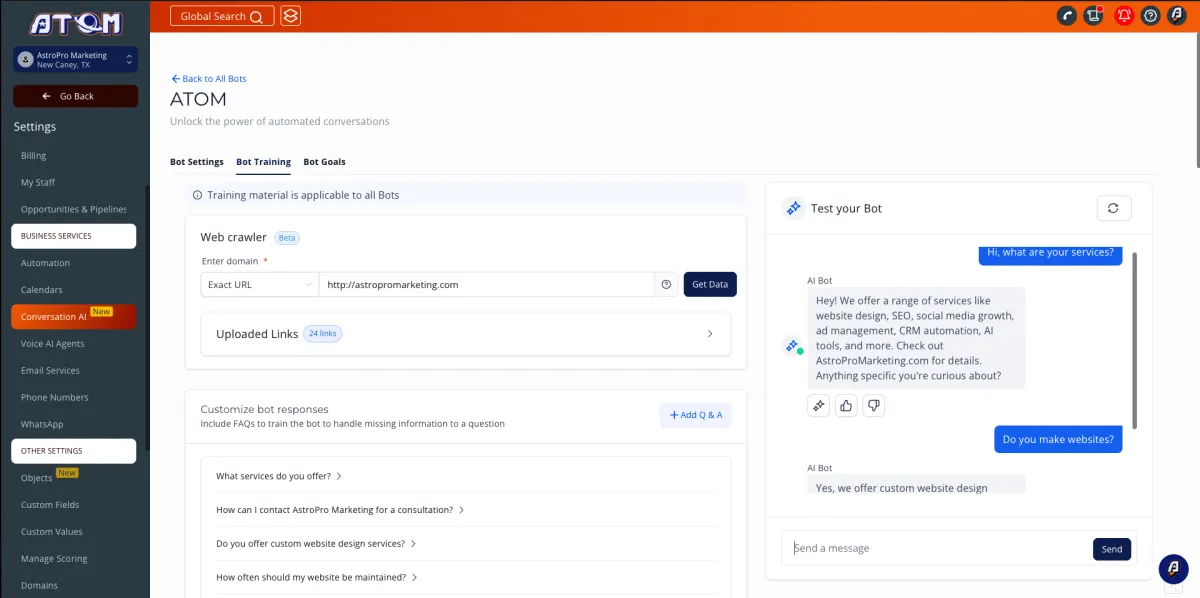Click the AI bot avatar beside first reply
The image size is (1200, 598).
[793, 346]
